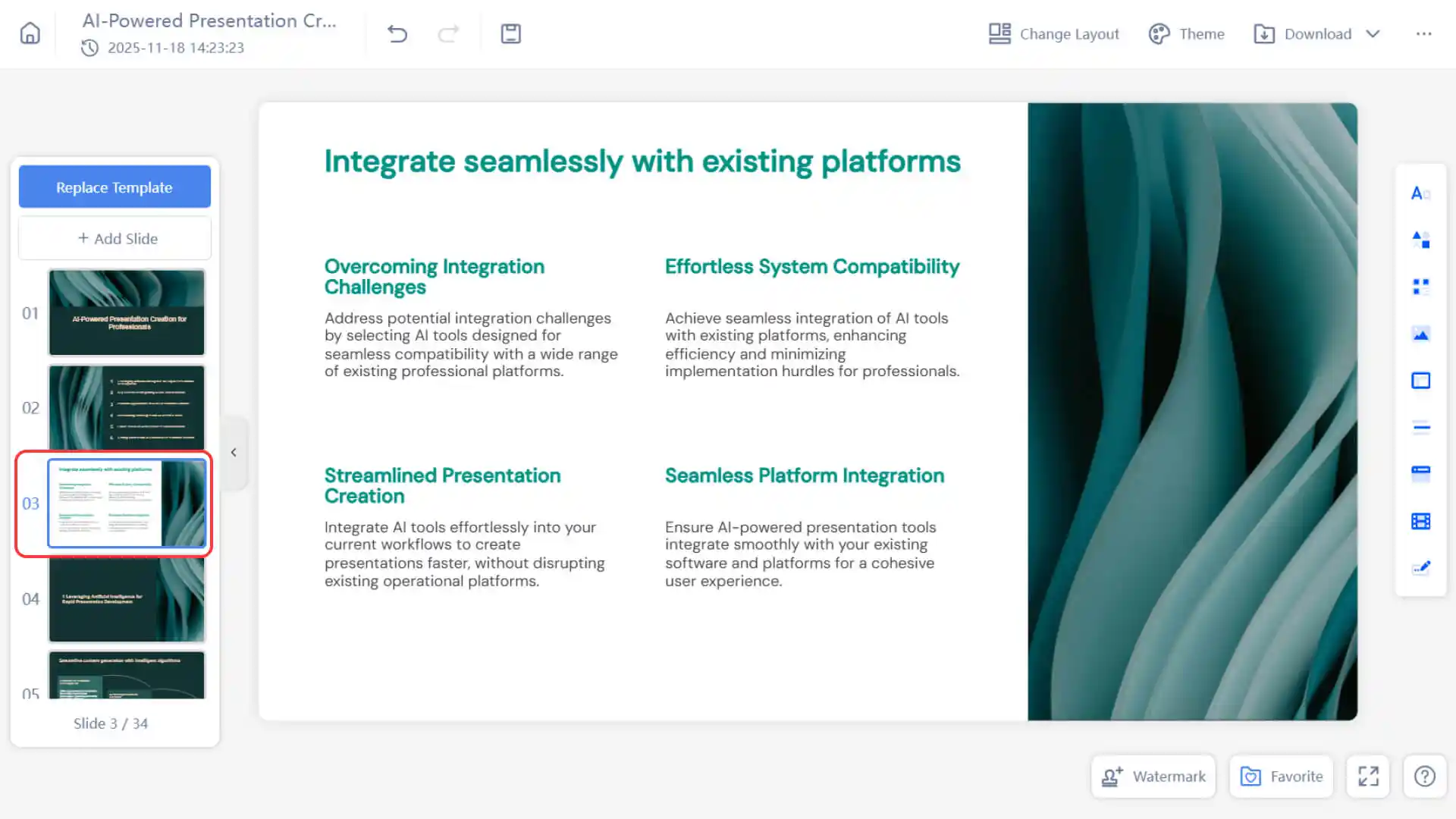Viewport: 1456px width, 819px height.
Task: Select slide 04 thumbnail
Action: pos(127,599)
